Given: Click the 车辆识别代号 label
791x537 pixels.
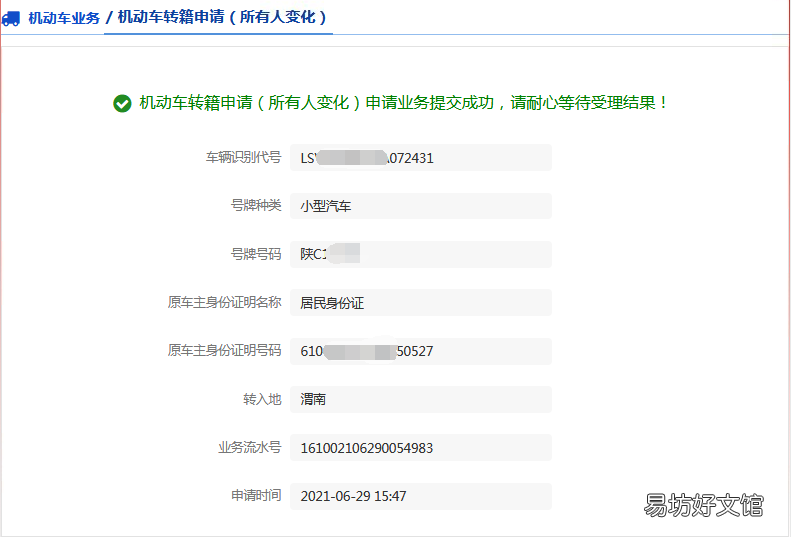Looking at the screenshot, I should pyautogui.click(x=243, y=157).
